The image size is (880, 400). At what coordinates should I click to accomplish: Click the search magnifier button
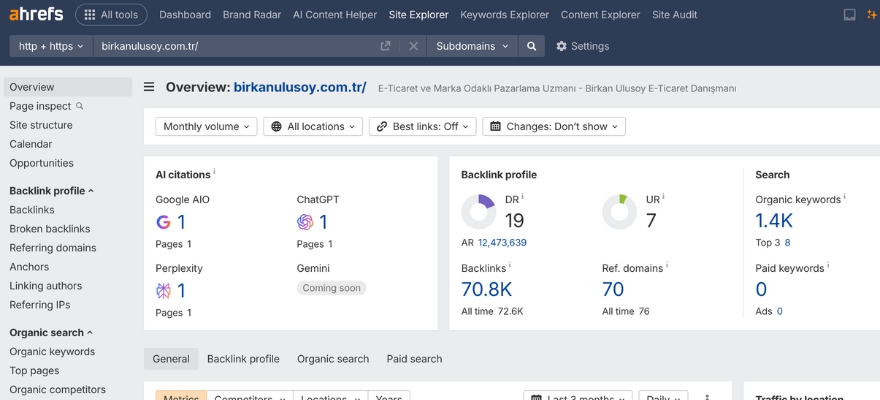click(531, 46)
